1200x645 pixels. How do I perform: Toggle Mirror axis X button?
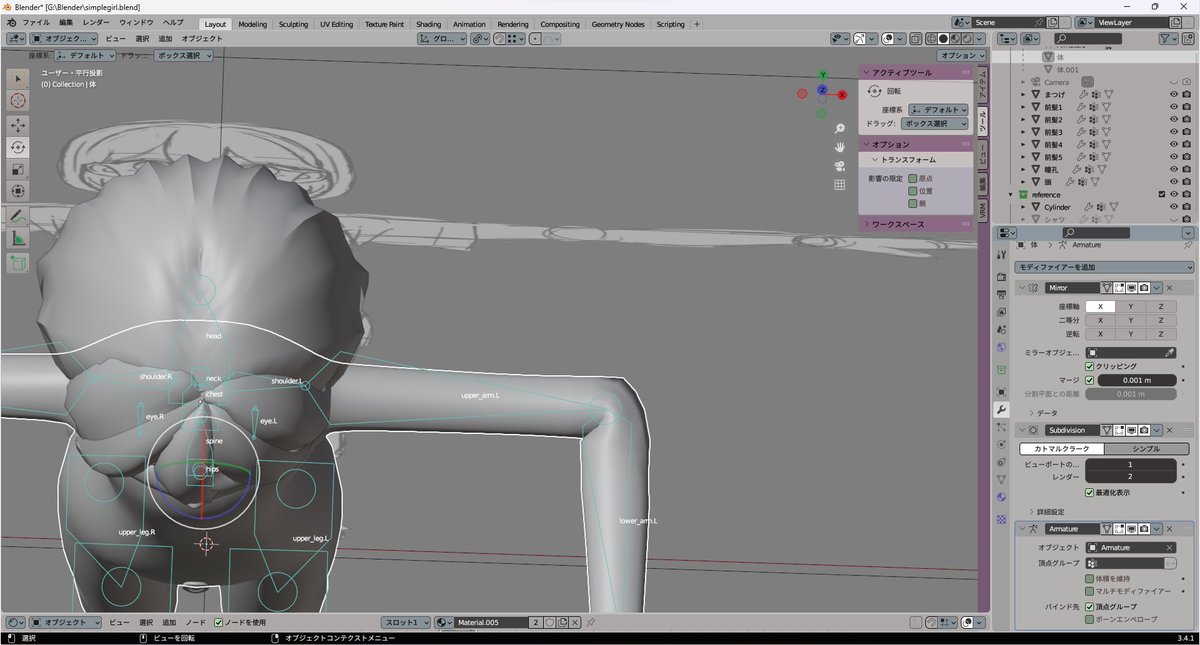[x=1101, y=307]
